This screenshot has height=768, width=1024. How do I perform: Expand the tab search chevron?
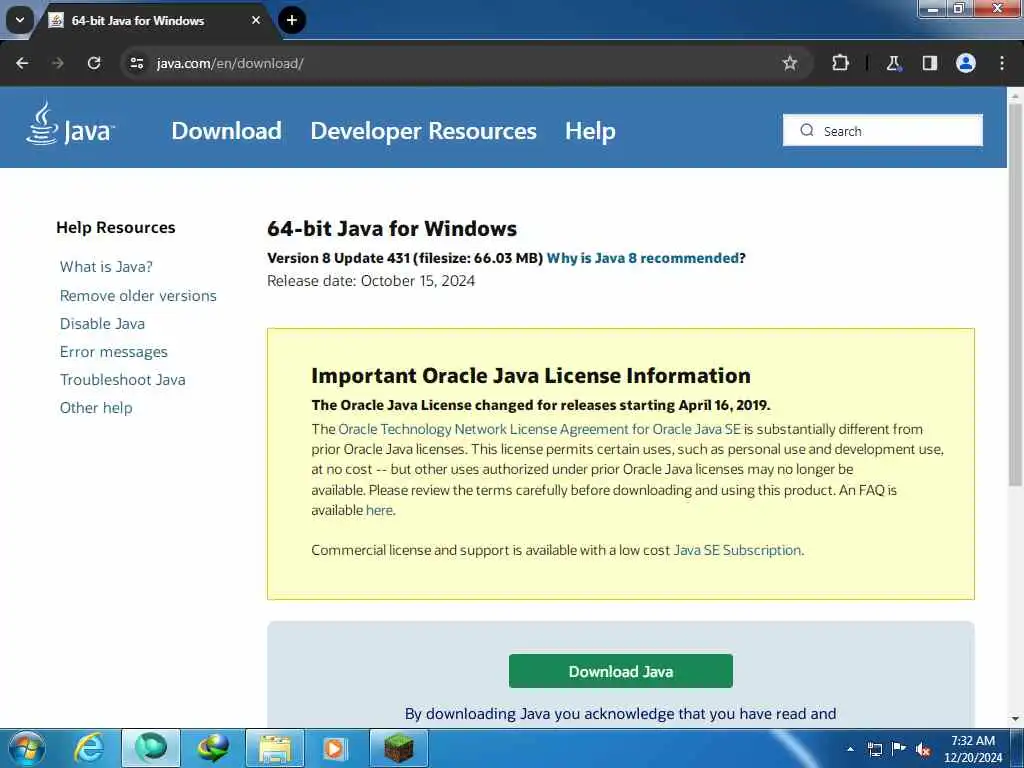coord(20,20)
